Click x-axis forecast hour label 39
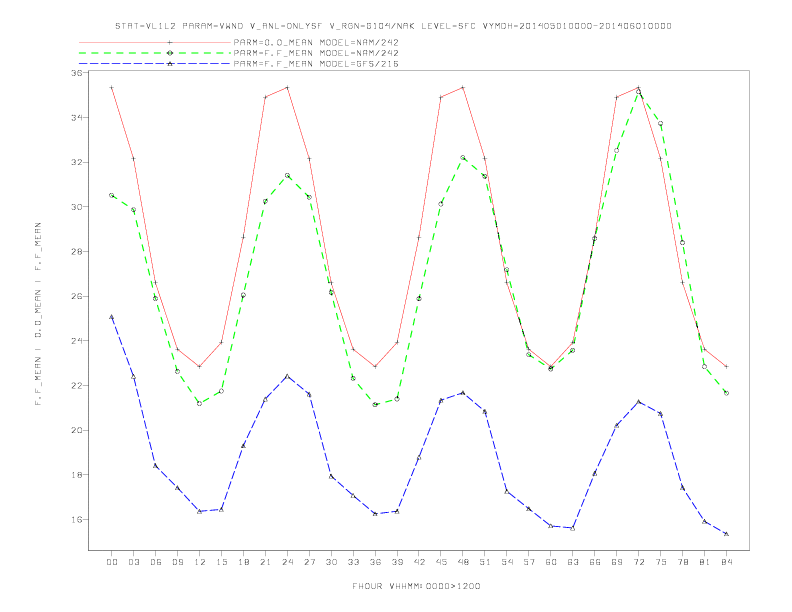 (x=398, y=562)
